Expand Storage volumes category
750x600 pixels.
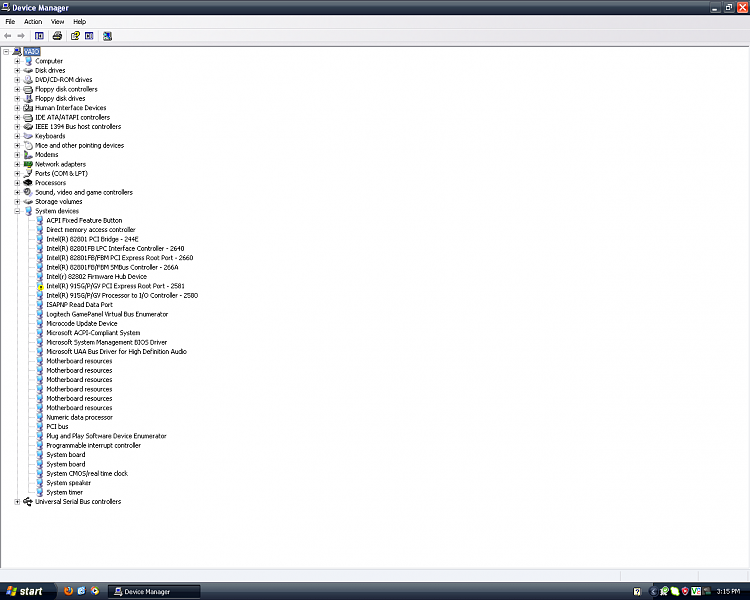click(x=17, y=201)
